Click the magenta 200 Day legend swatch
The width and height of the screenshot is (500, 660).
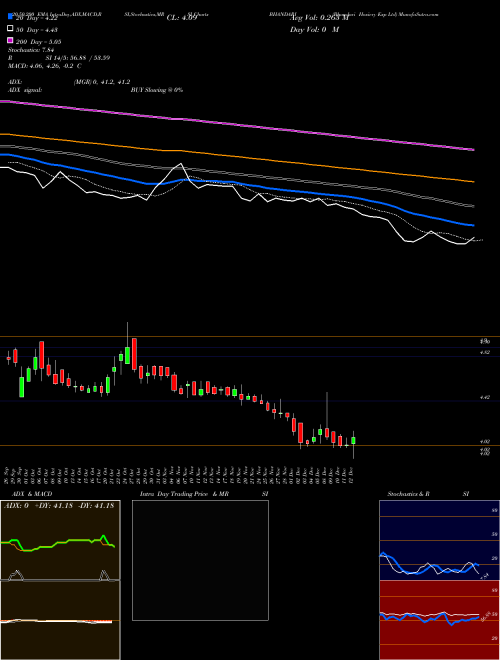click(x=10, y=41)
